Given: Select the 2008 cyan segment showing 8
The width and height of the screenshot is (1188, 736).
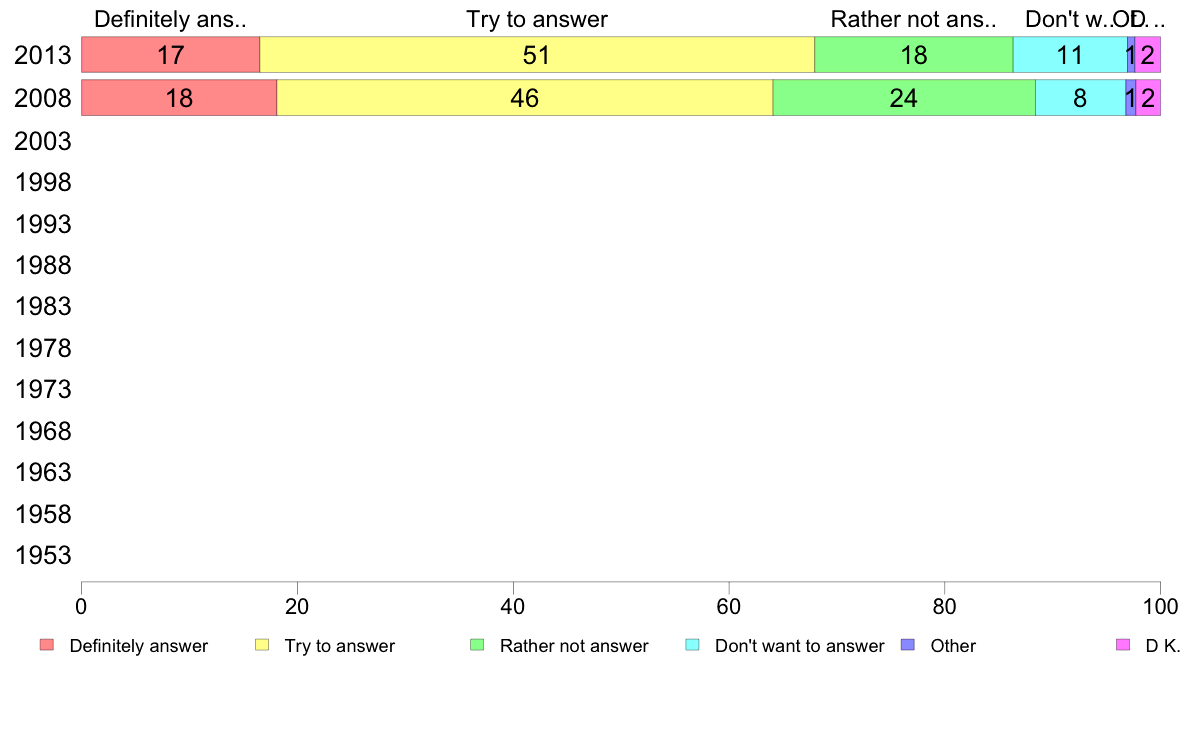Looking at the screenshot, I should (1080, 98).
